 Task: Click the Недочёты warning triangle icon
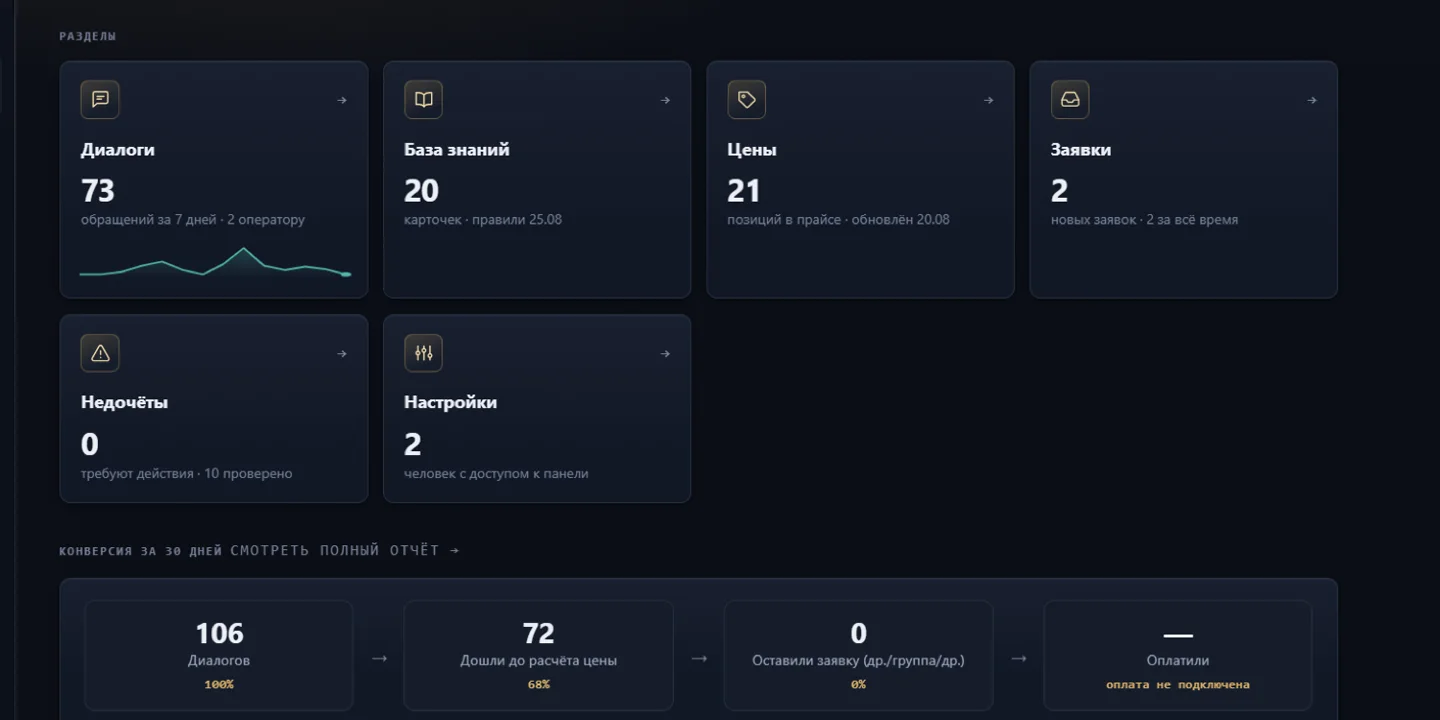point(100,353)
